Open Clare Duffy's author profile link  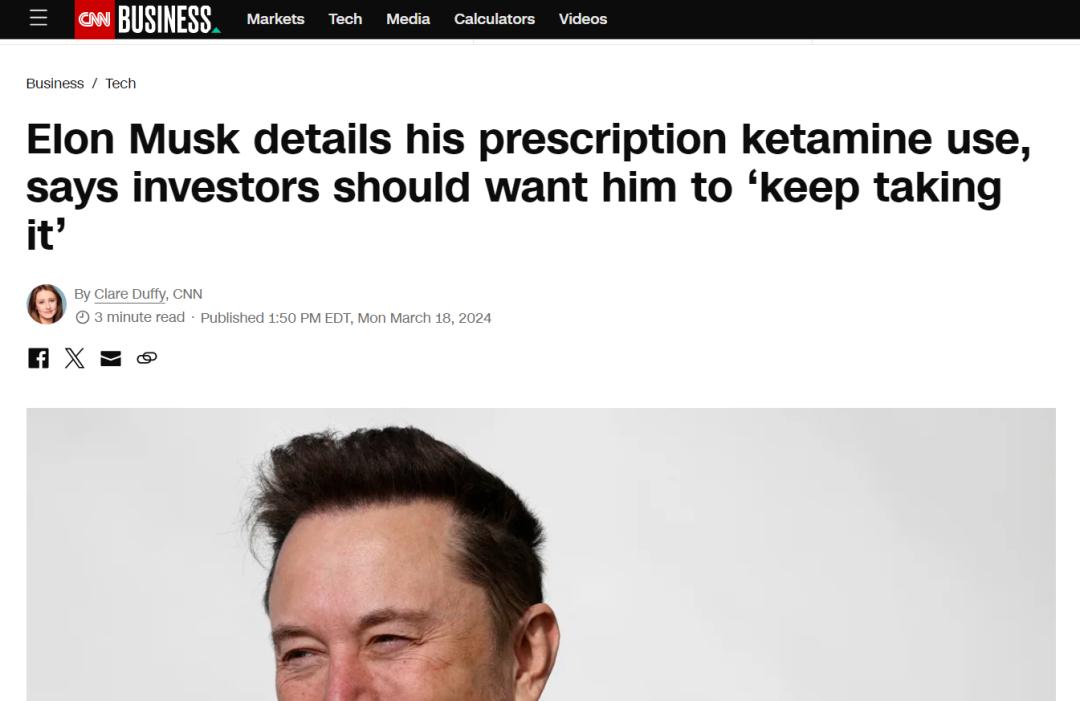pyautogui.click(x=129, y=294)
